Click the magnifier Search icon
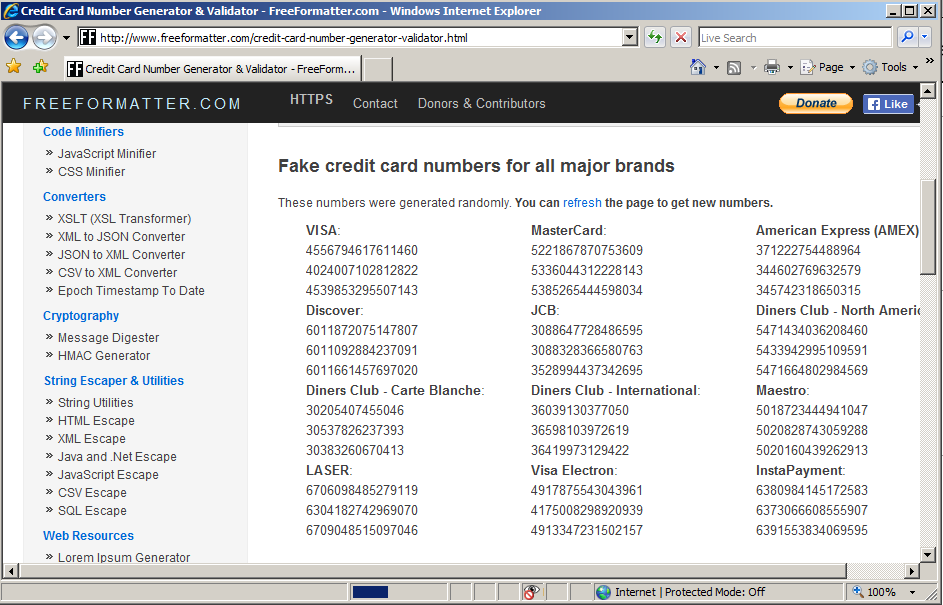Screen dimensions: 943x605 point(907,38)
